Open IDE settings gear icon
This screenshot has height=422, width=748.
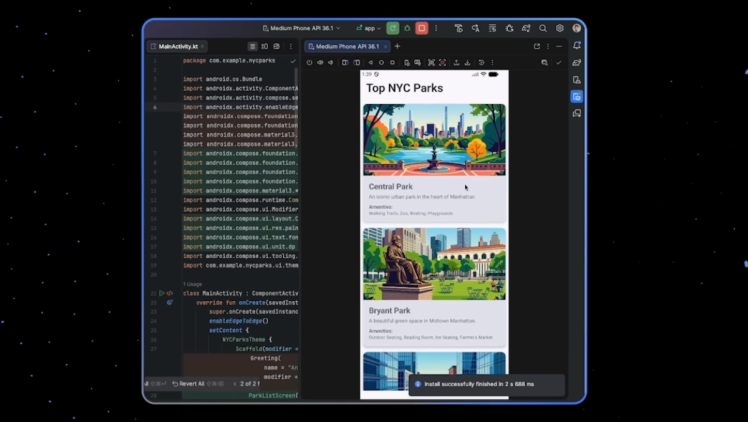click(x=560, y=28)
